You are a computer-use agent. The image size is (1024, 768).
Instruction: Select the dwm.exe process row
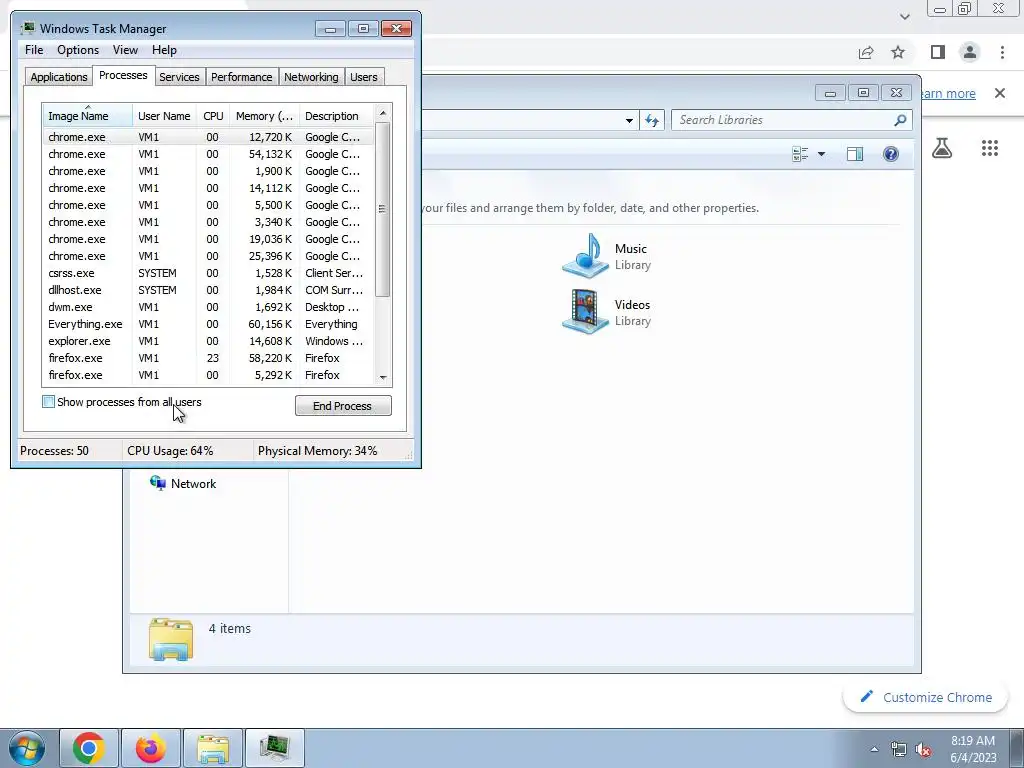pos(208,307)
